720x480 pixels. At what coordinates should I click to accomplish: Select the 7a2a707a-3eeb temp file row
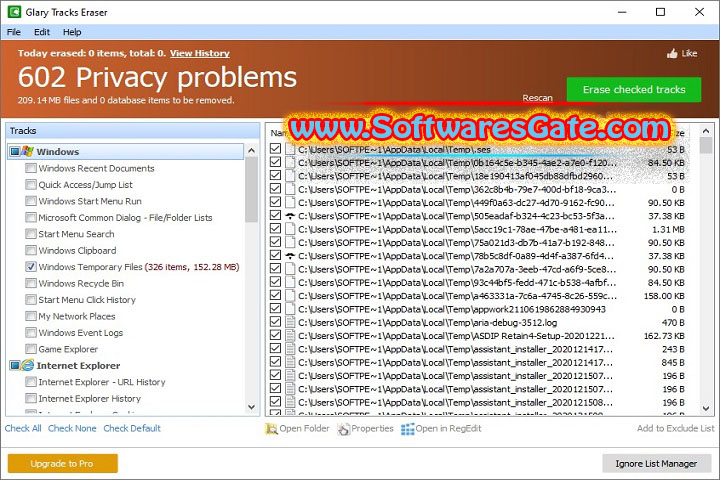(x=478, y=269)
